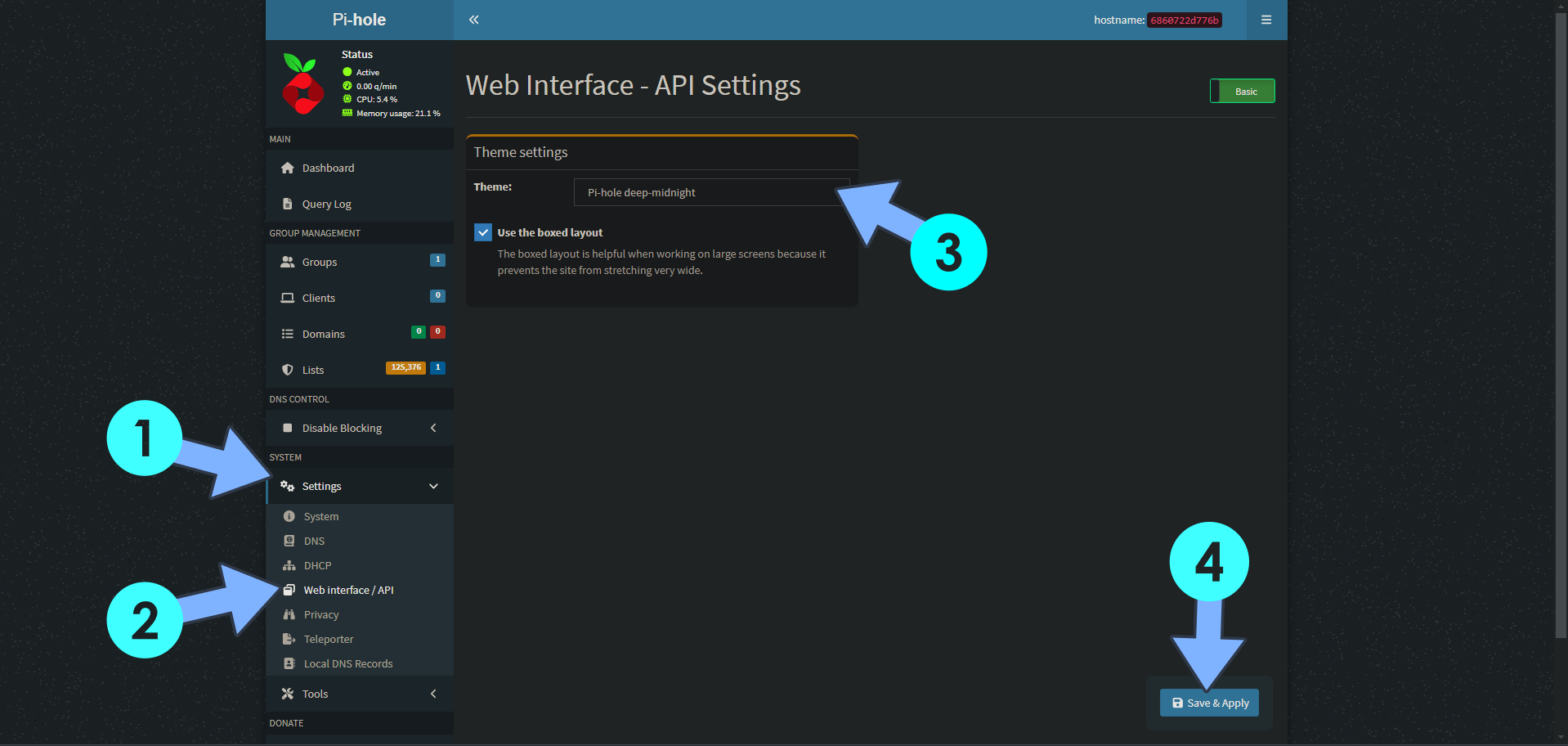Open the Domains page
Viewport: 1568px width, 746px height.
[360, 334]
